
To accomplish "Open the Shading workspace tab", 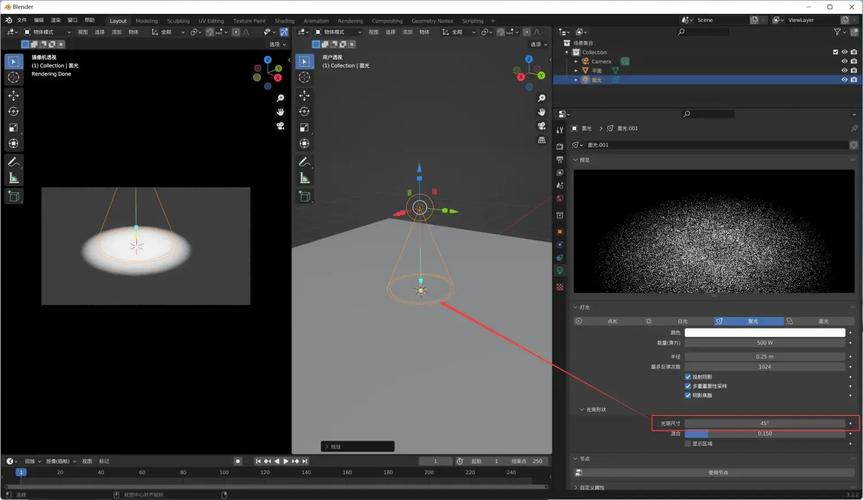I will [x=284, y=20].
